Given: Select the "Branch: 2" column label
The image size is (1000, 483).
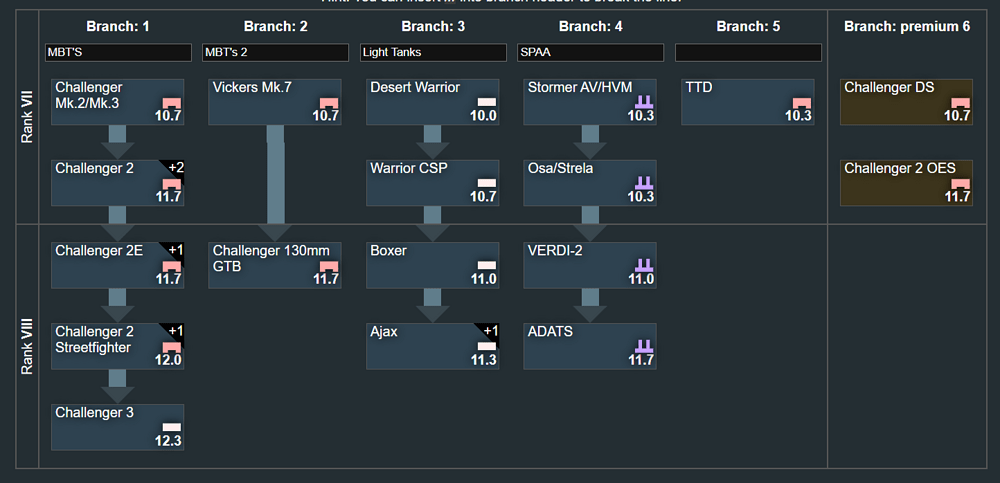Looking at the screenshot, I should click(276, 27).
